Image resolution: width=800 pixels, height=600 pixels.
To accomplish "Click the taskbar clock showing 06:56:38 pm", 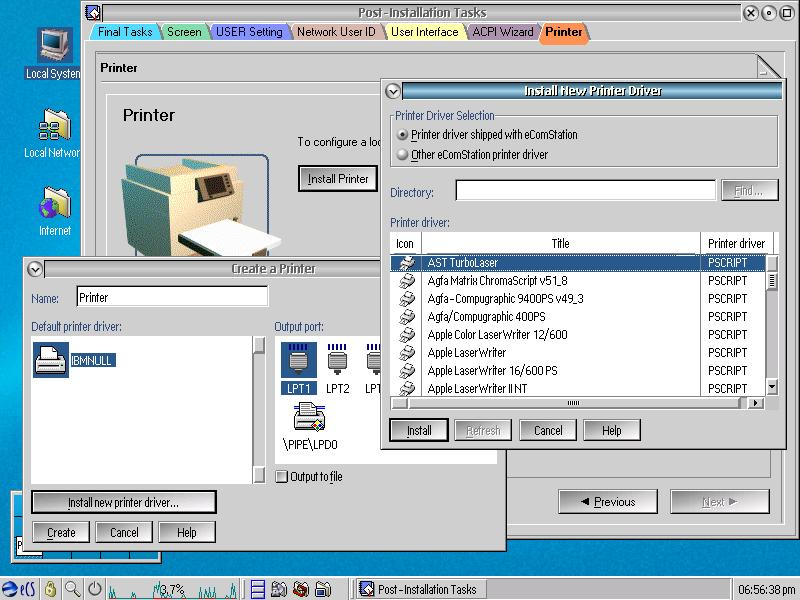I will point(767,590).
